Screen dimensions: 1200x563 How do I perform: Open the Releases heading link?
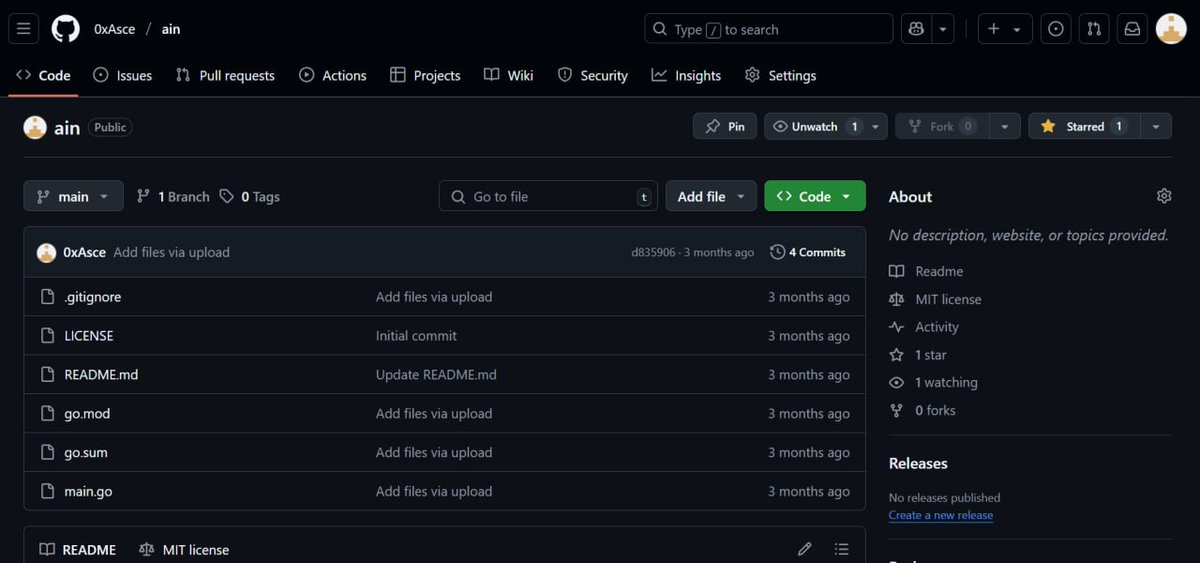pos(918,463)
